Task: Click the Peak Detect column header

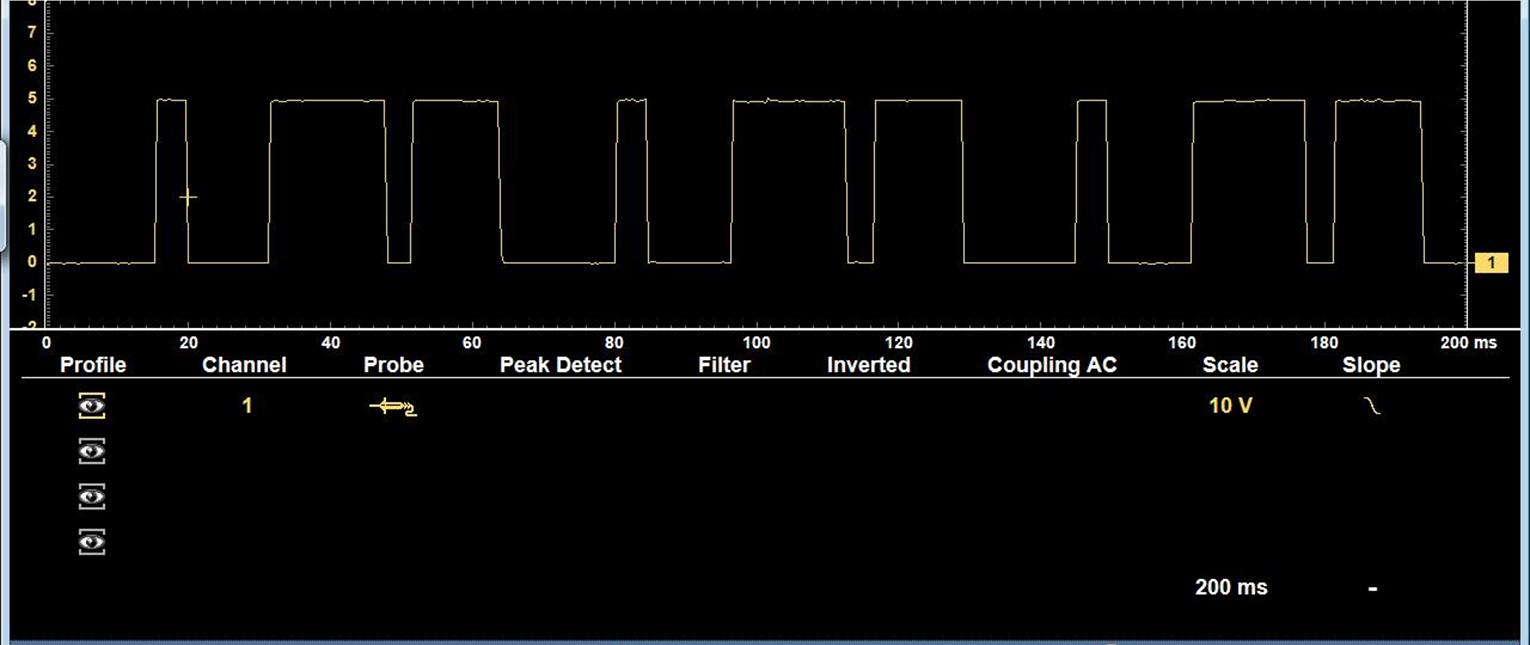Action: pos(560,365)
